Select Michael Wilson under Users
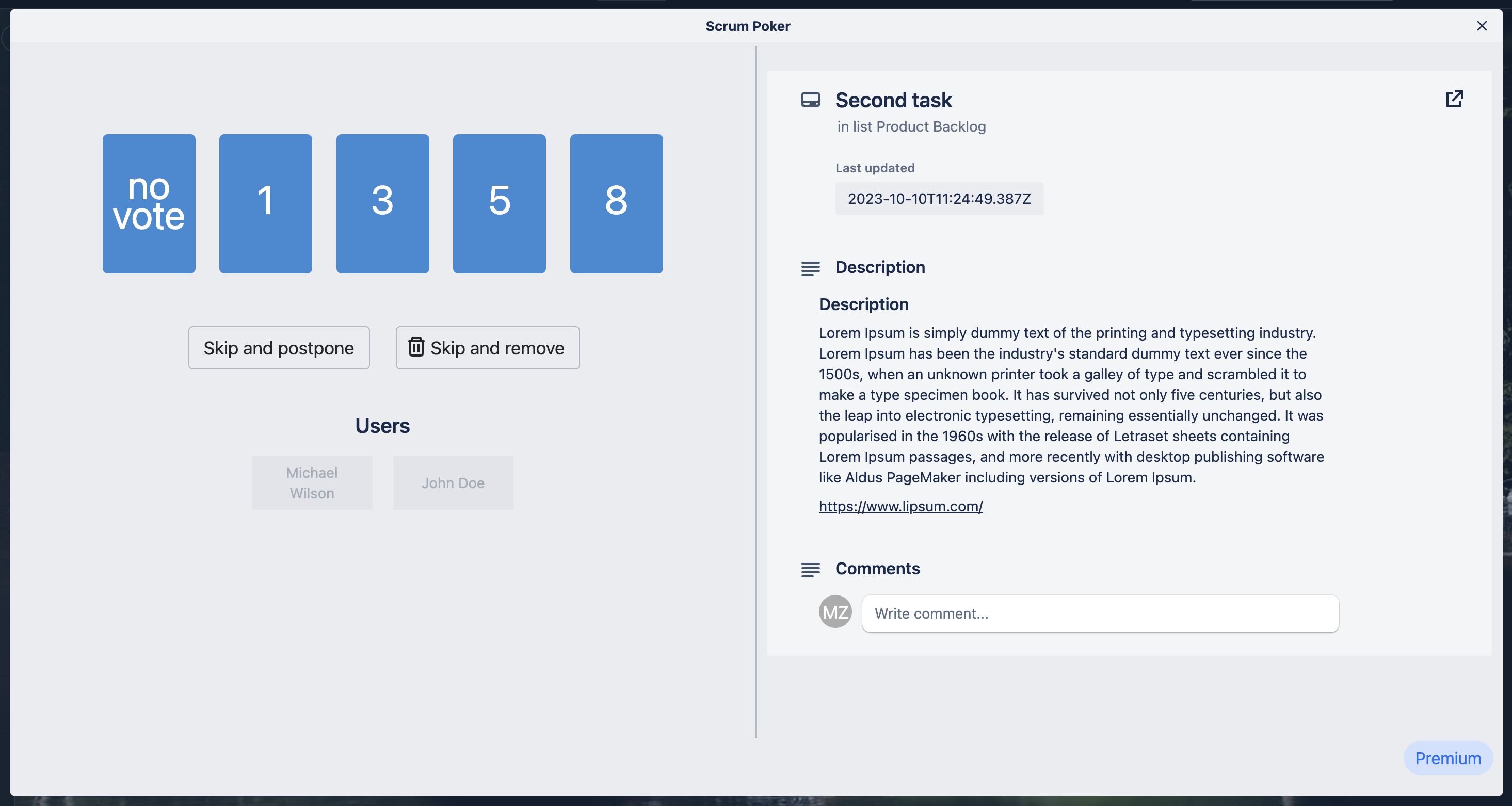This screenshot has width=1512, height=806. 312,482
